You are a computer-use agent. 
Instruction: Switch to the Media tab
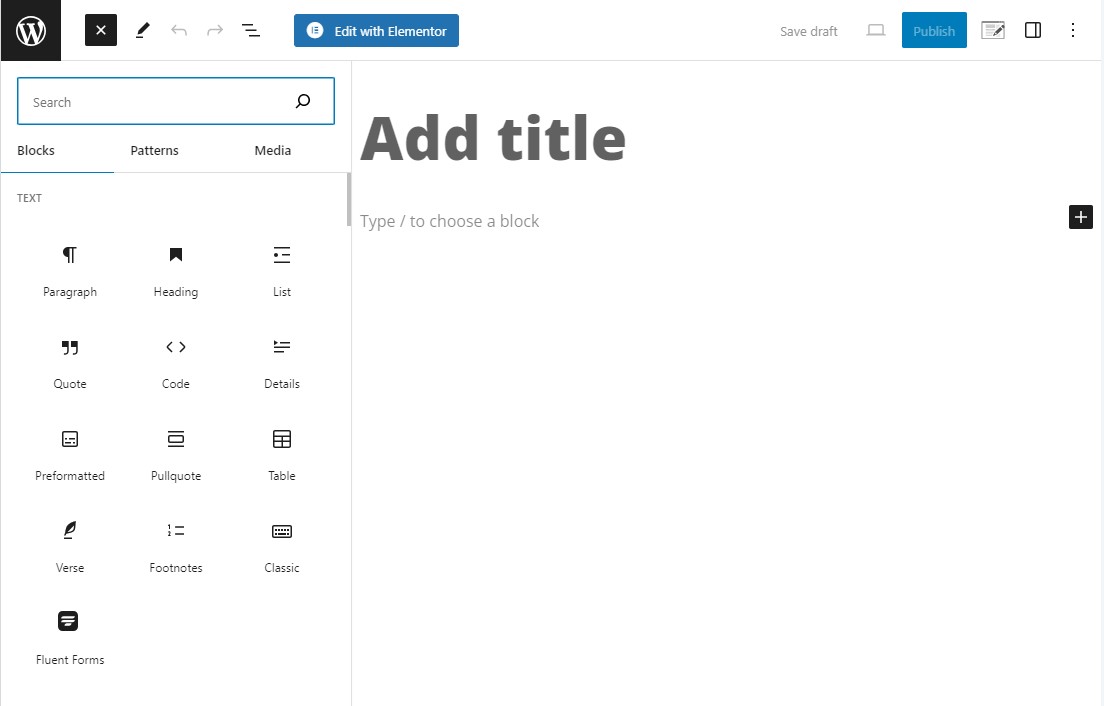coord(272,151)
